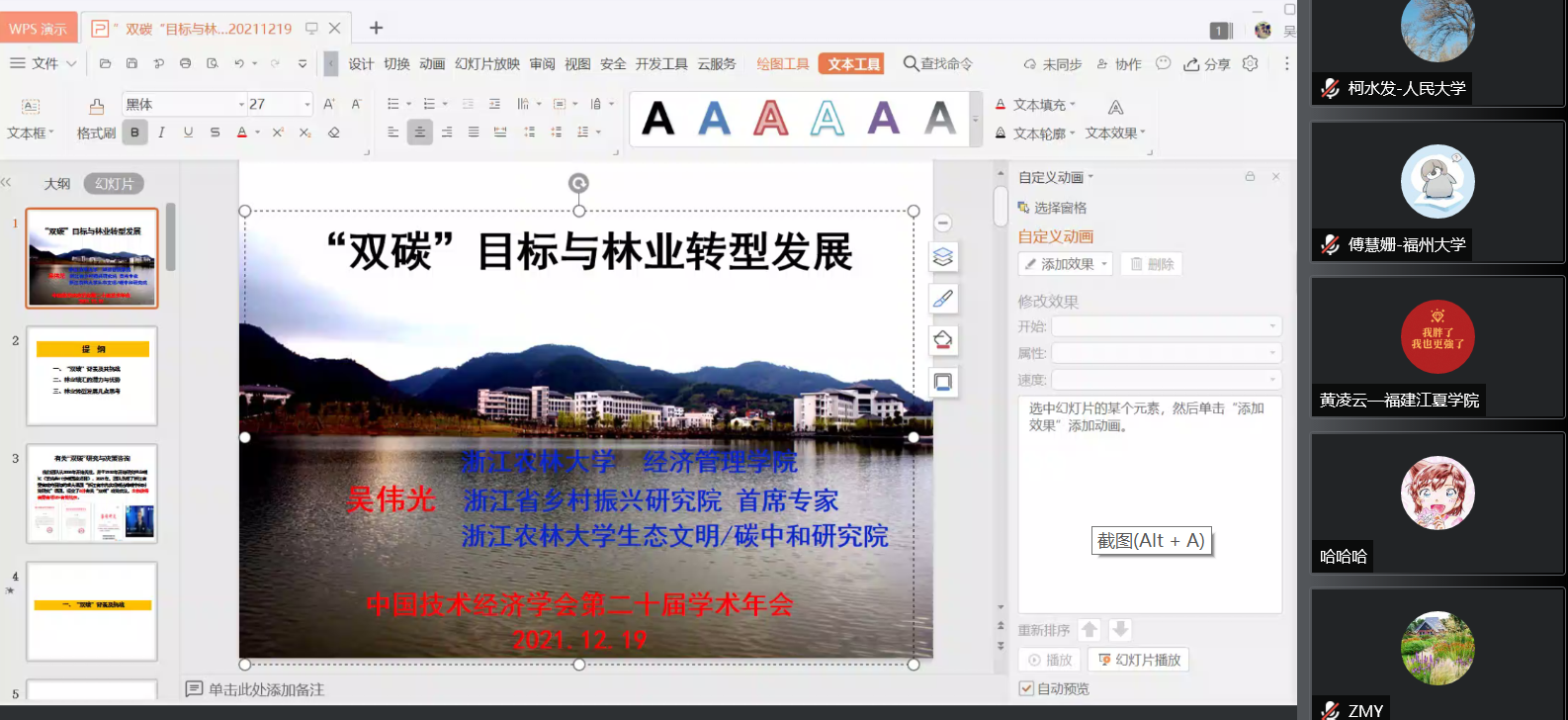
Task: Click the increase font size icon
Action: coord(329,104)
